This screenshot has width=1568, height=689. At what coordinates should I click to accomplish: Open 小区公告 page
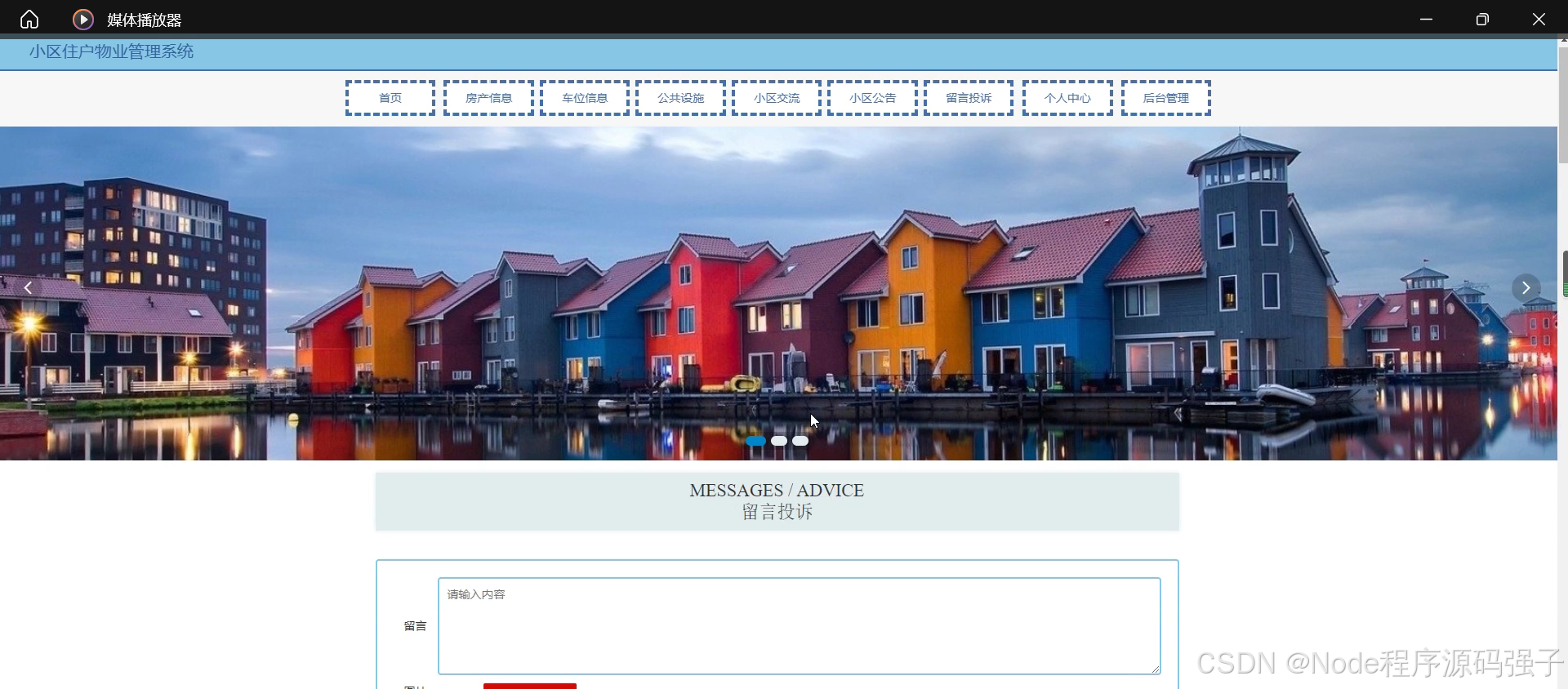point(872,98)
